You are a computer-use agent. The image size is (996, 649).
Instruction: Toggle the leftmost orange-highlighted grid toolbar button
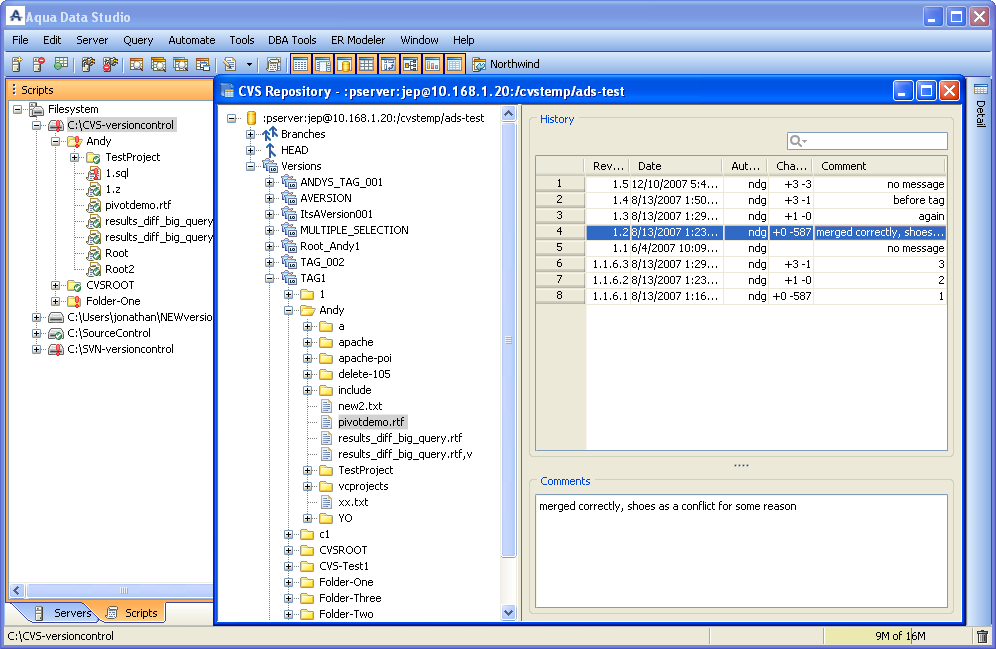pyautogui.click(x=300, y=64)
